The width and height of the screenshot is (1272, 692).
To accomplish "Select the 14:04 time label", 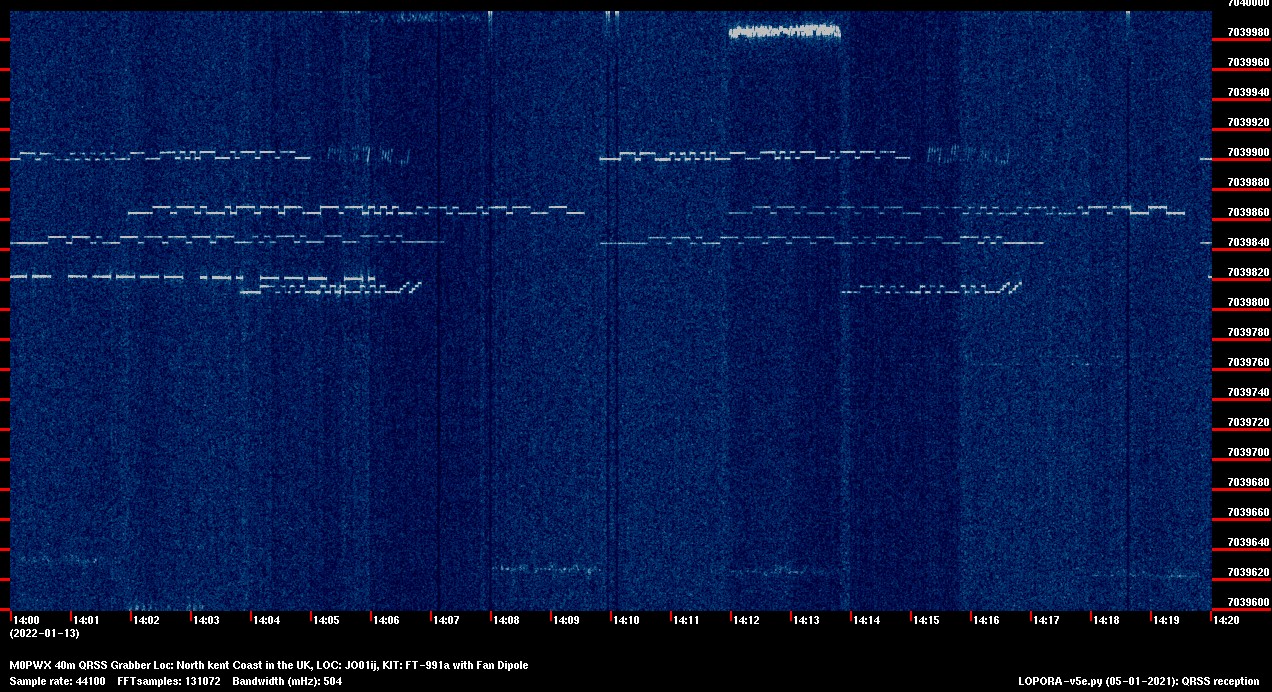I will [x=266, y=621].
